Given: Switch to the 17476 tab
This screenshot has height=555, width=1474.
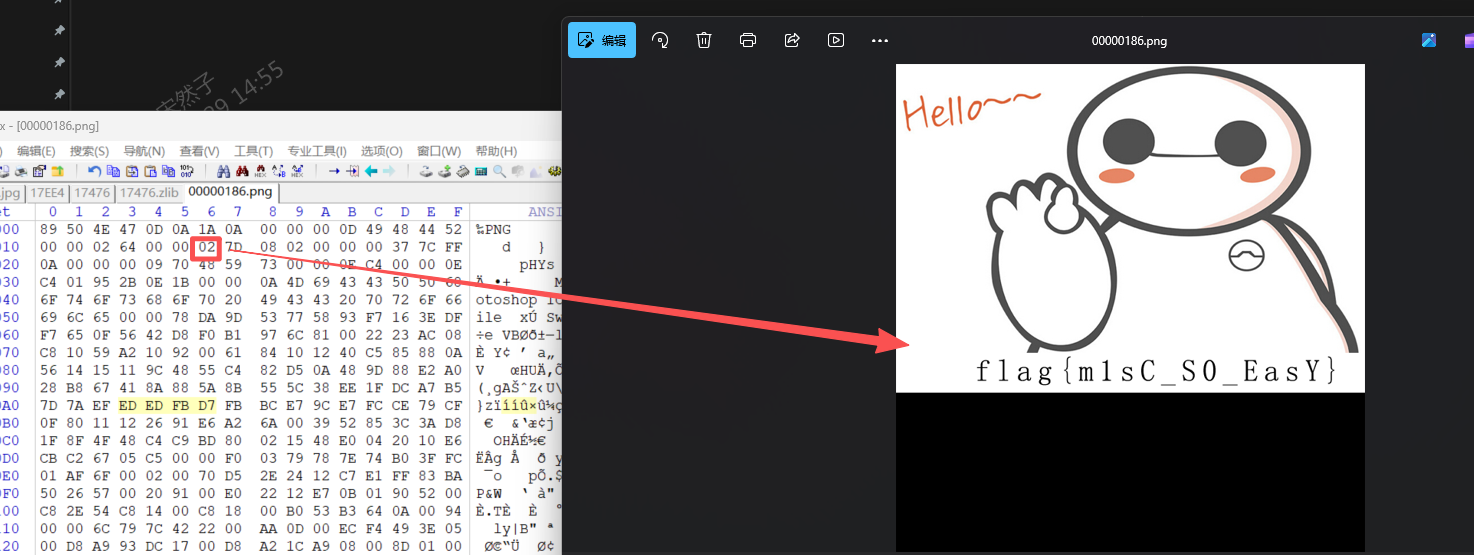Looking at the screenshot, I should (x=92, y=193).
